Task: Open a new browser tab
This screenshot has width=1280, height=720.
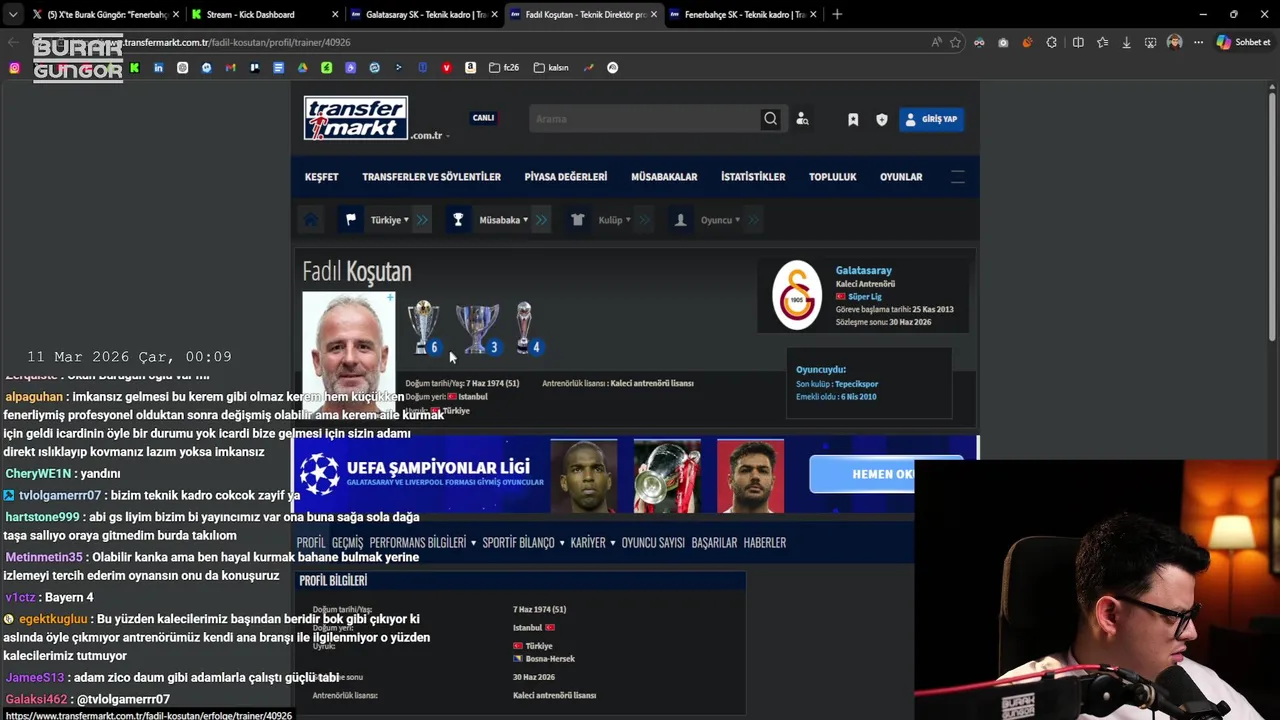Action: click(x=837, y=15)
